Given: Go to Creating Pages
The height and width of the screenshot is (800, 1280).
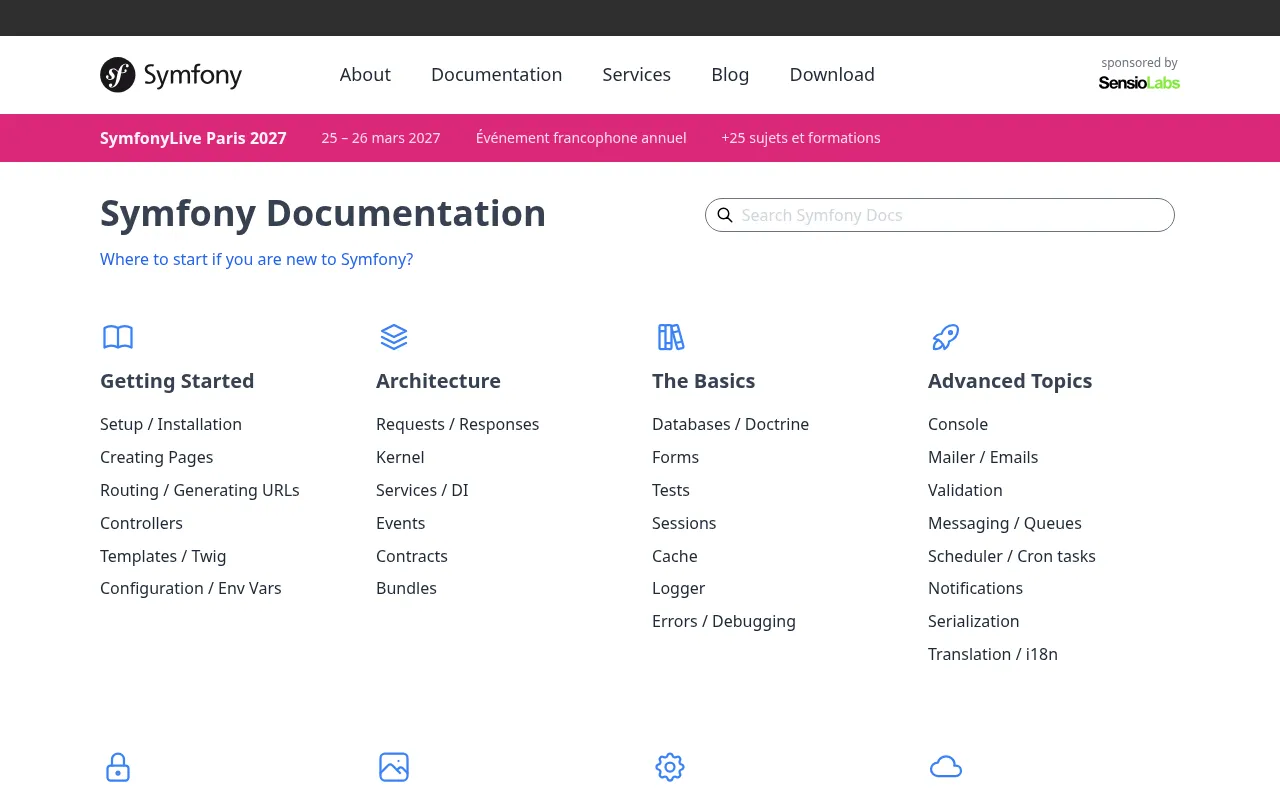Looking at the screenshot, I should tap(156, 457).
